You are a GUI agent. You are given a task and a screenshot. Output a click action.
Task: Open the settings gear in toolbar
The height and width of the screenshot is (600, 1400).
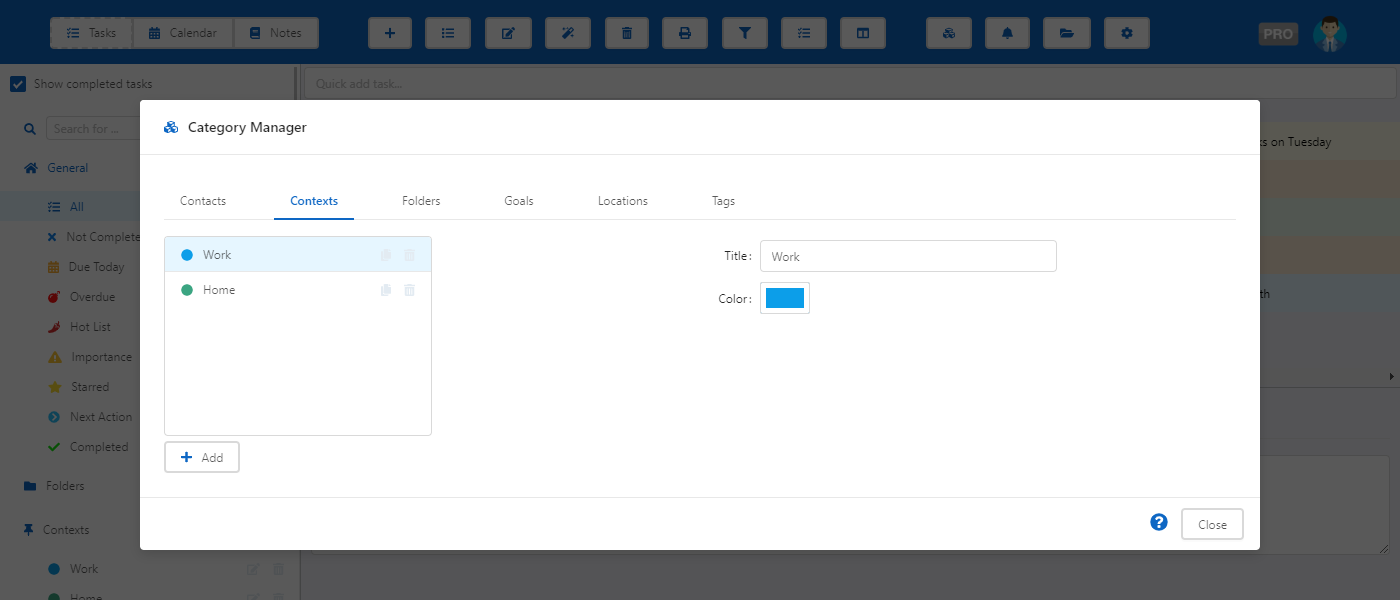tap(1127, 33)
